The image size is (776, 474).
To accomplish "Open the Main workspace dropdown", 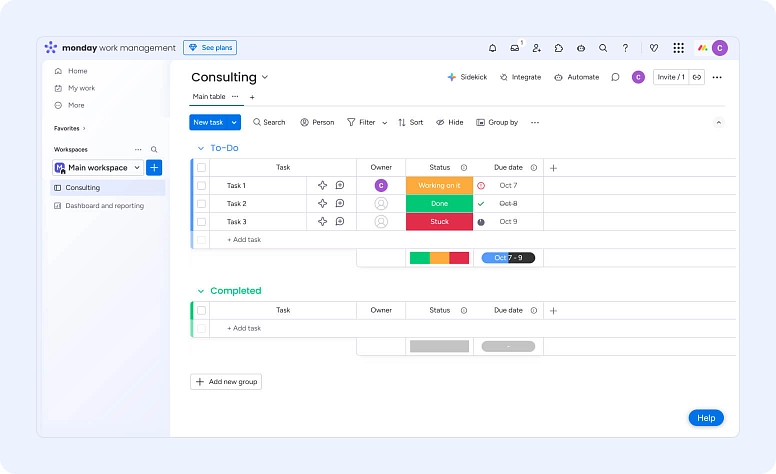I will (98, 168).
